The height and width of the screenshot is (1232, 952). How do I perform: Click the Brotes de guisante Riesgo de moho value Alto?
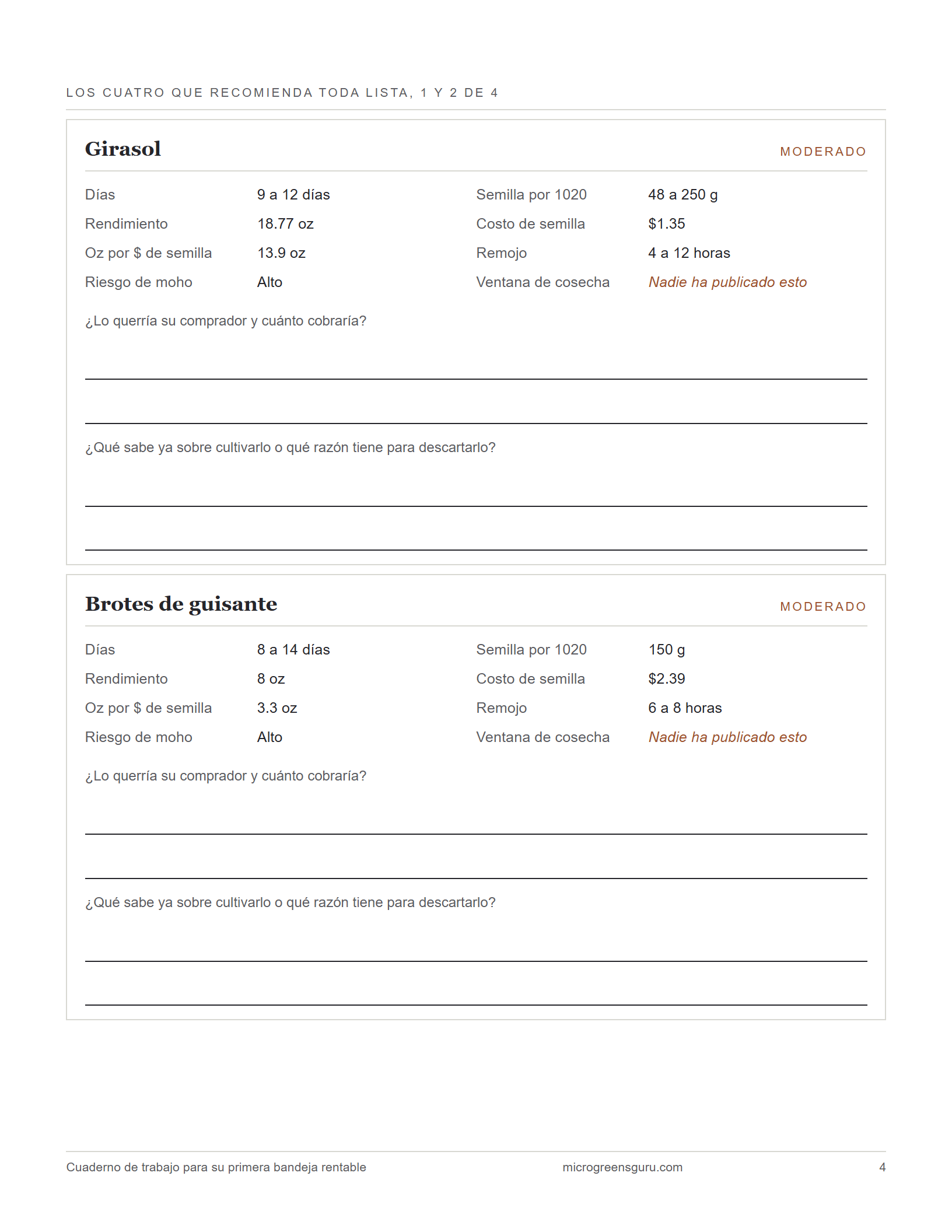tap(269, 737)
